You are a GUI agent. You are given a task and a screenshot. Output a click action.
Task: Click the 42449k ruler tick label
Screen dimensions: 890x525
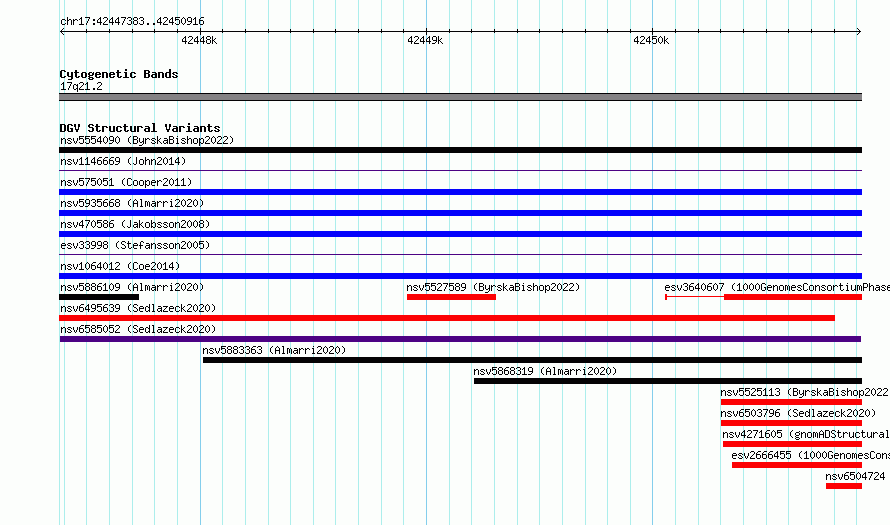[425, 40]
